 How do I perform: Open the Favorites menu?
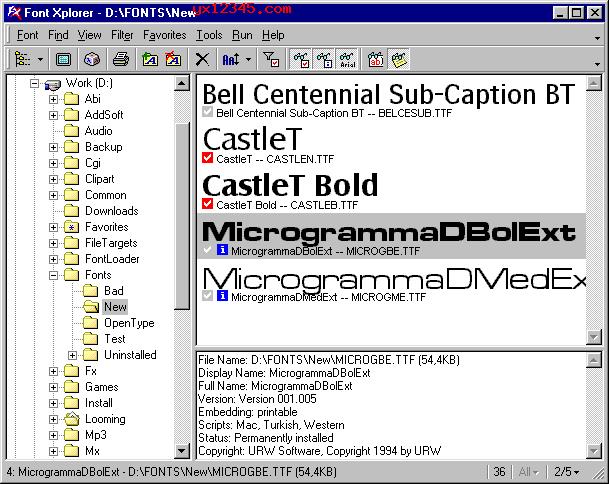(x=165, y=35)
